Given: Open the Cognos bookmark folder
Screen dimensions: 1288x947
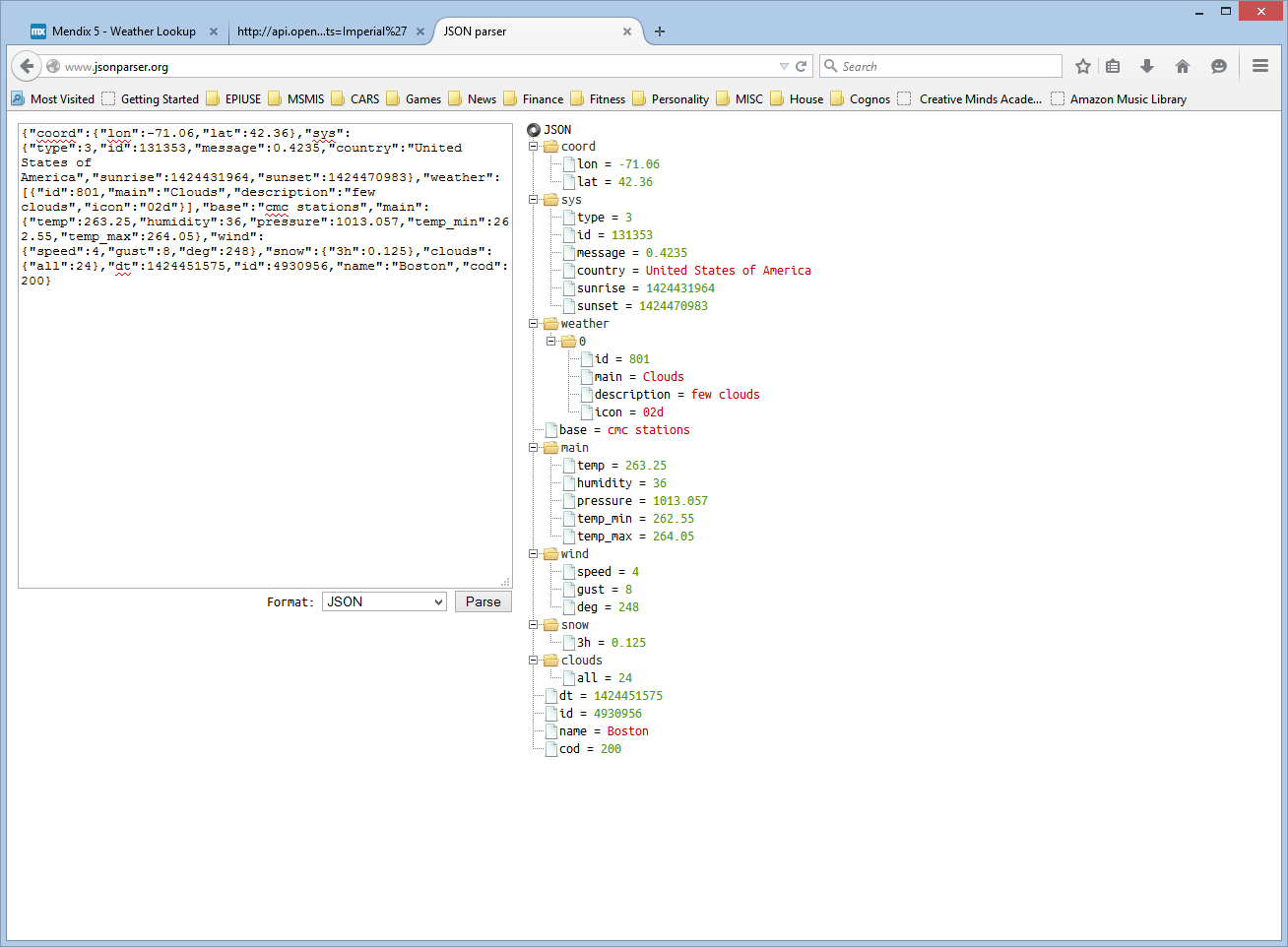Looking at the screenshot, I should (x=861, y=98).
